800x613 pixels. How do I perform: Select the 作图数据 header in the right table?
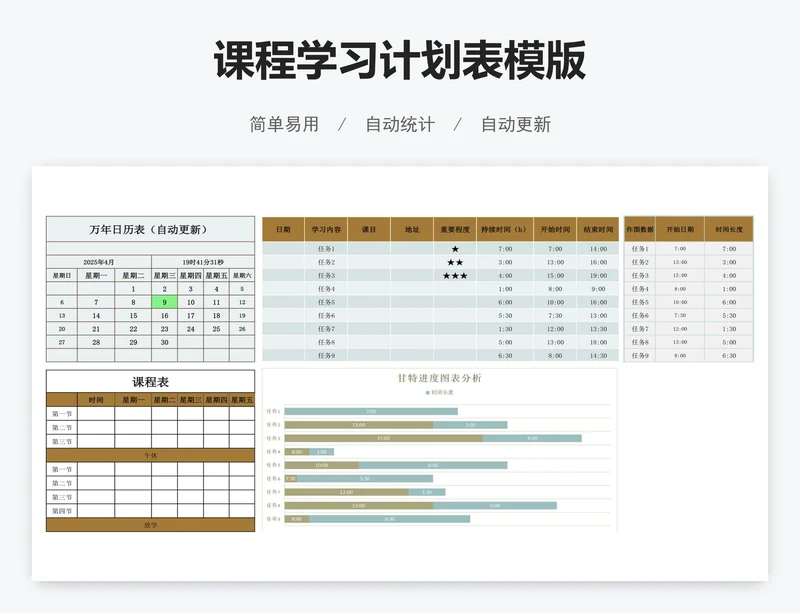[x=640, y=229]
